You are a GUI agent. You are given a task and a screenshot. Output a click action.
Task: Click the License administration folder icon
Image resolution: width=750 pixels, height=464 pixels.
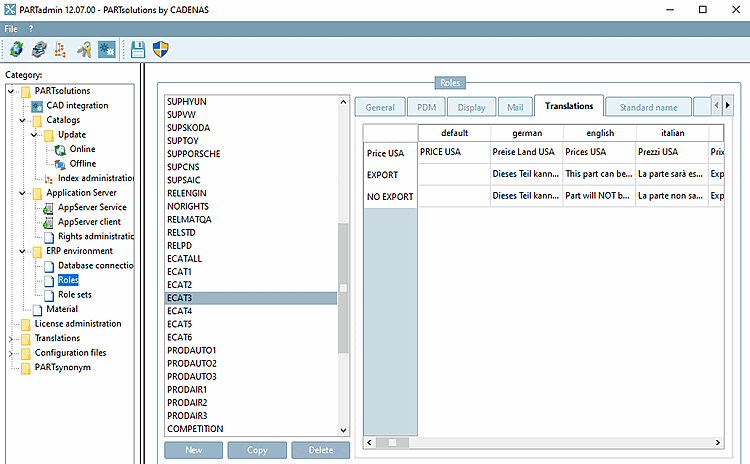26,324
